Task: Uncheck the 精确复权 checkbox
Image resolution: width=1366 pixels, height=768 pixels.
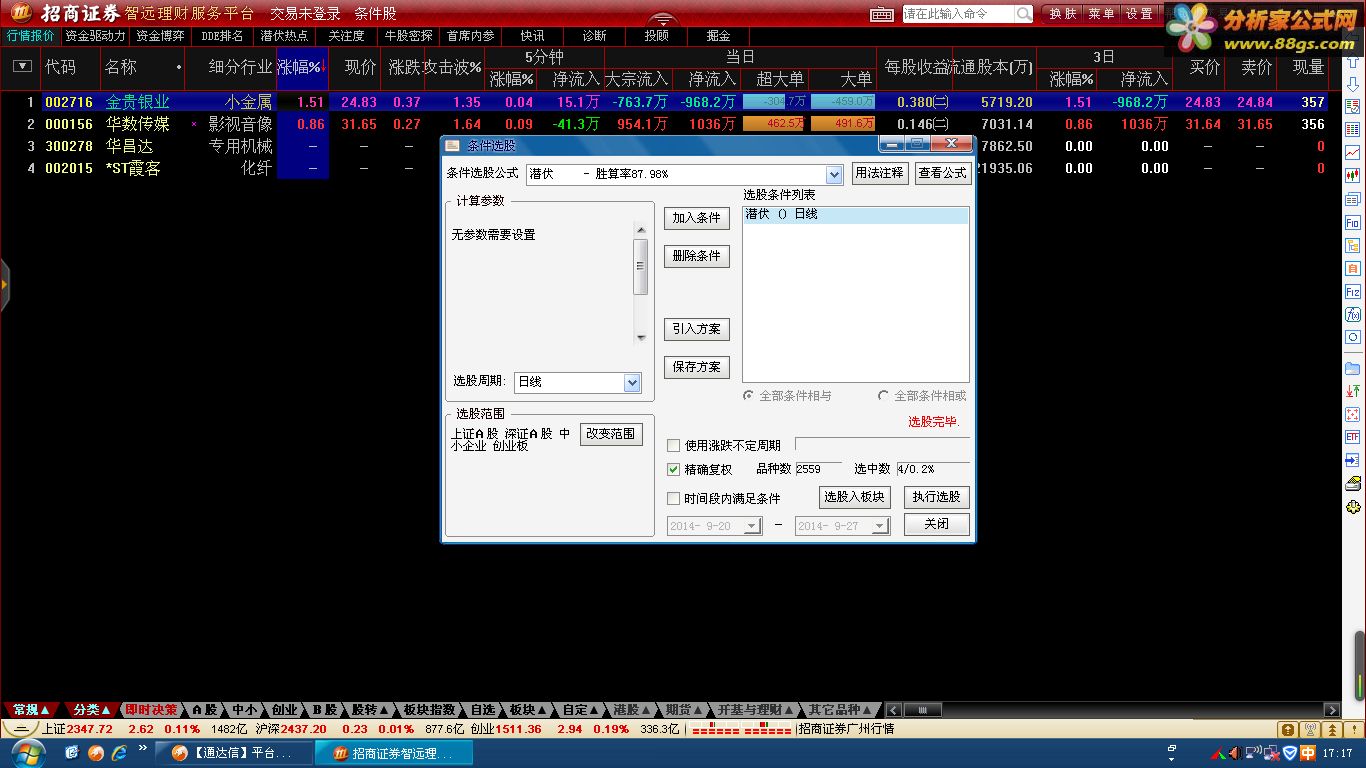Action: click(x=673, y=470)
